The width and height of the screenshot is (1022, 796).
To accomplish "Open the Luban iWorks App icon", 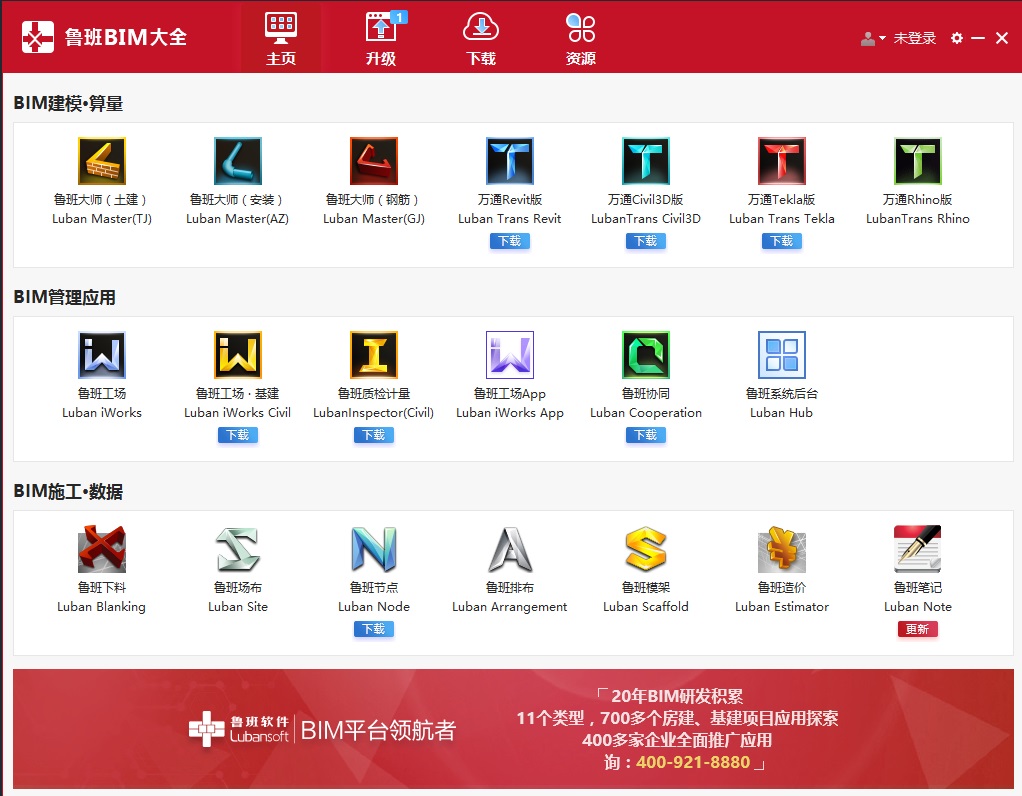I will 510,355.
